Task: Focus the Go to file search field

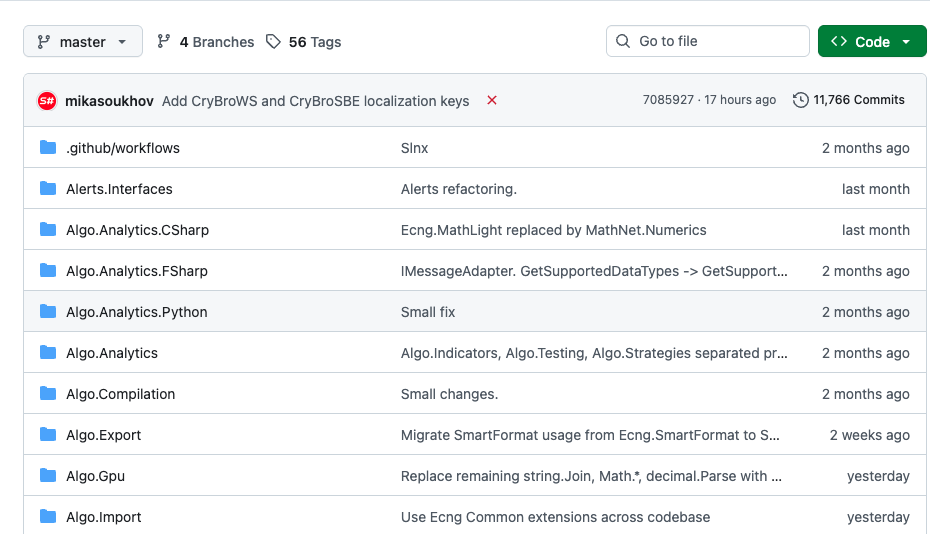Action: coord(708,41)
